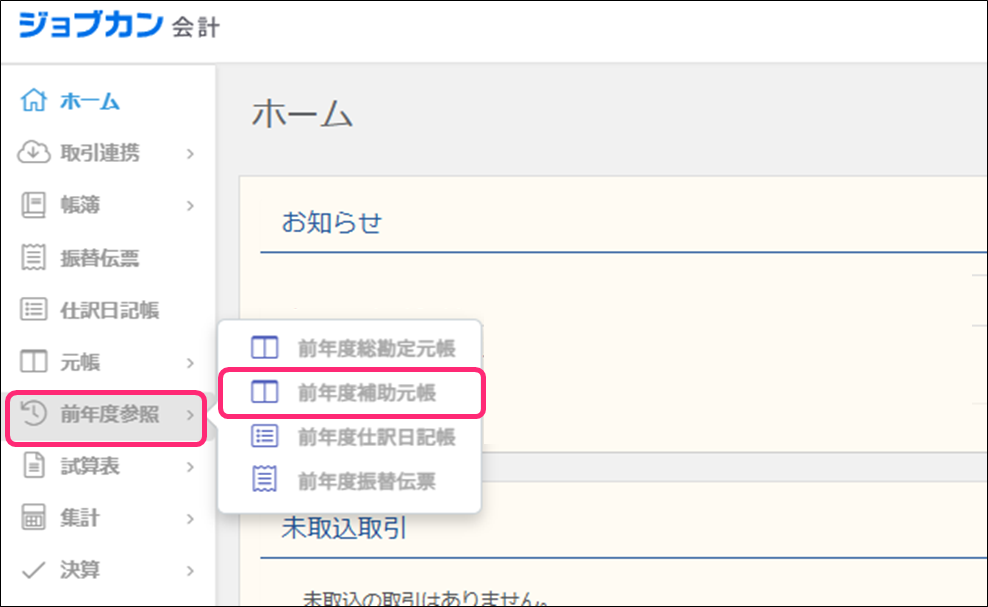The height and width of the screenshot is (607, 988).
Task: Click the Home house icon
Action: (34, 101)
